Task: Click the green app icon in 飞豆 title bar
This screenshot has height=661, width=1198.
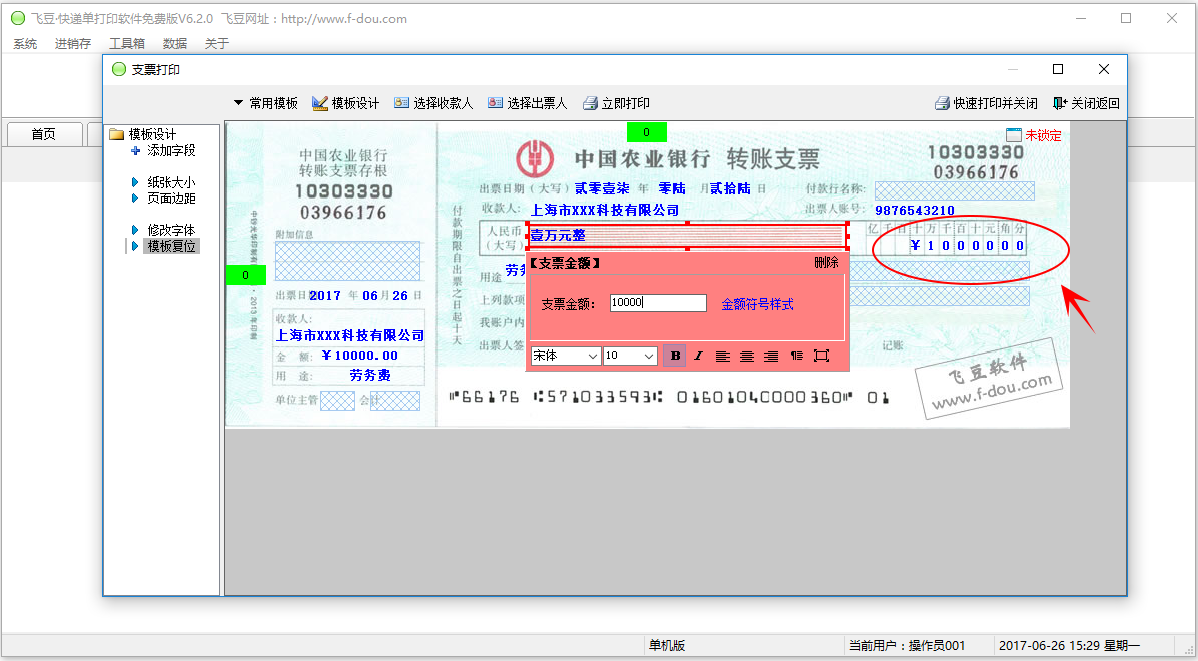Action: point(18,18)
